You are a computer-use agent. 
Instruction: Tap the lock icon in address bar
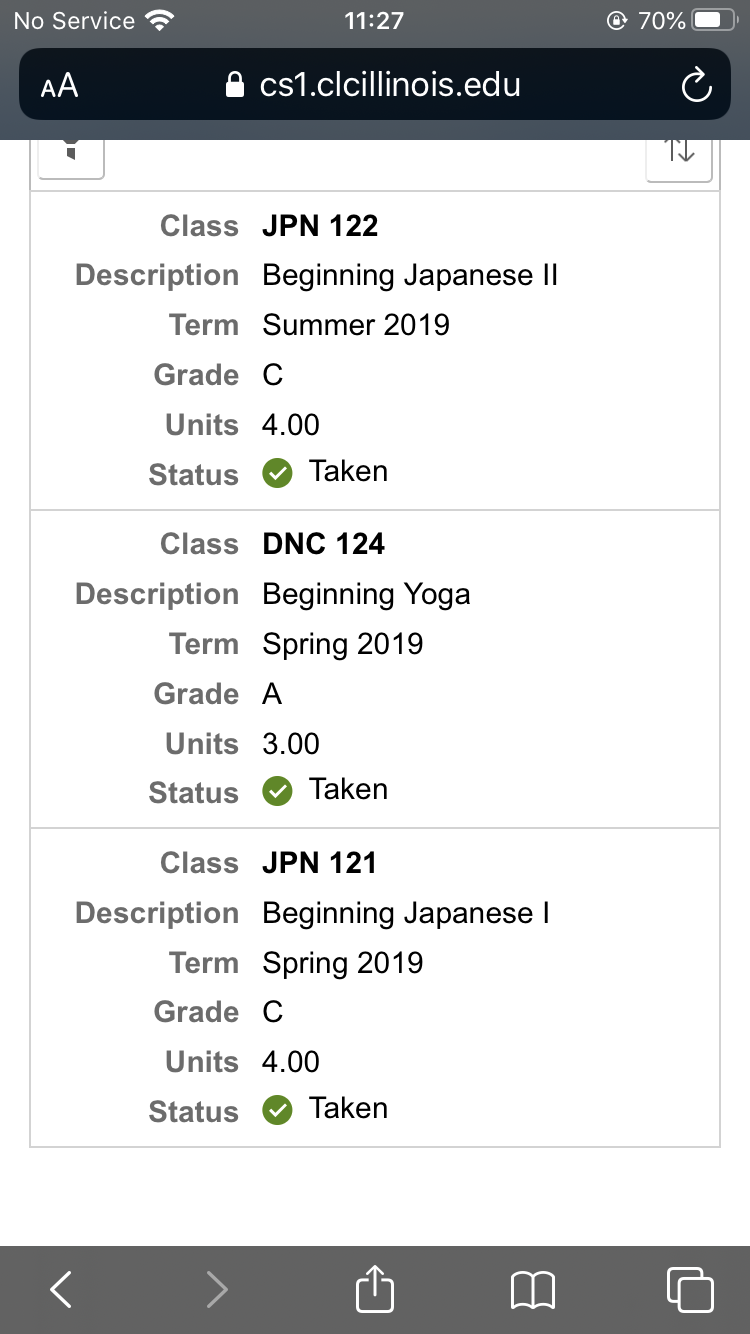point(236,86)
